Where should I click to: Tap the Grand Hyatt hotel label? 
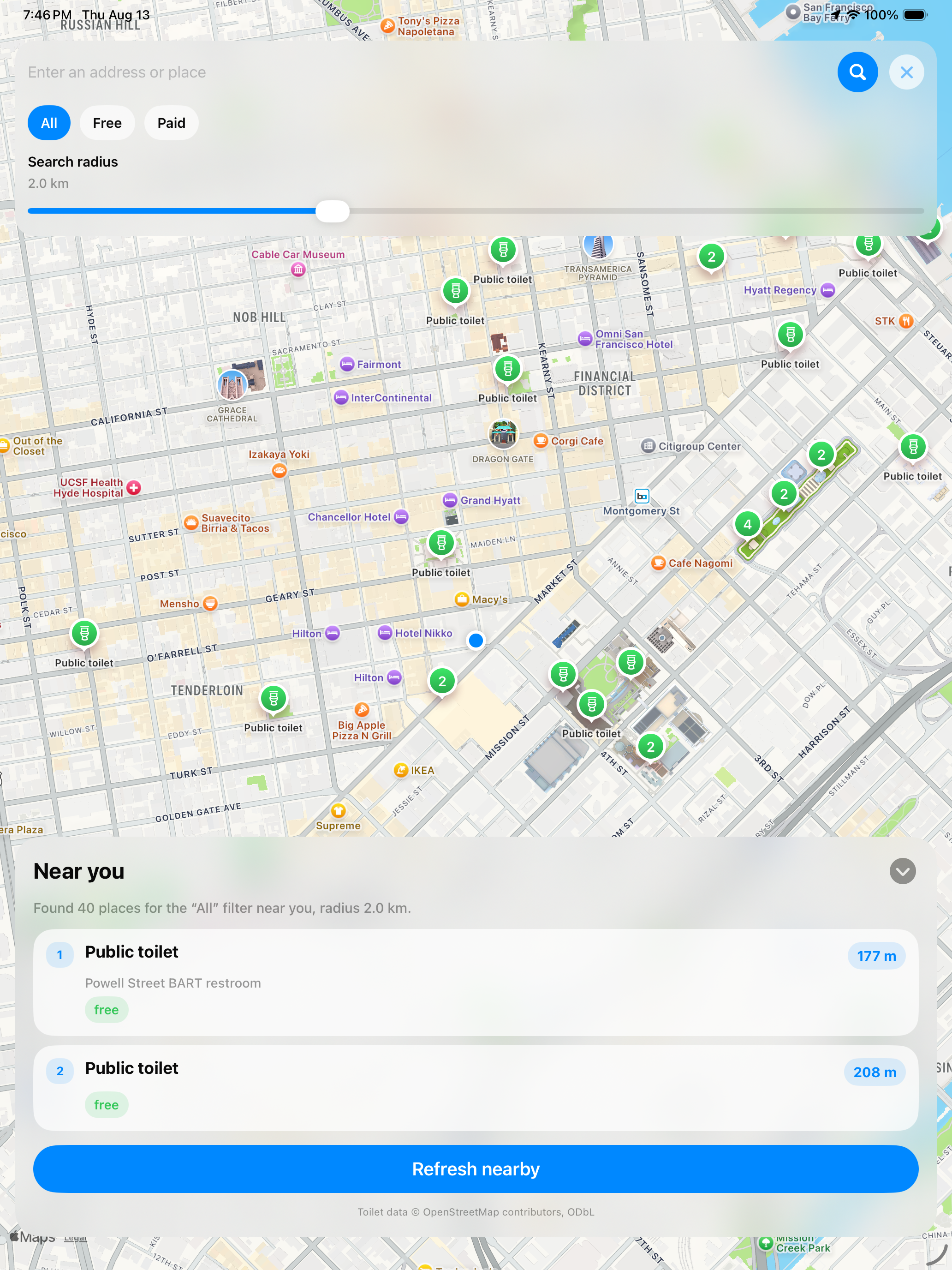click(x=490, y=501)
